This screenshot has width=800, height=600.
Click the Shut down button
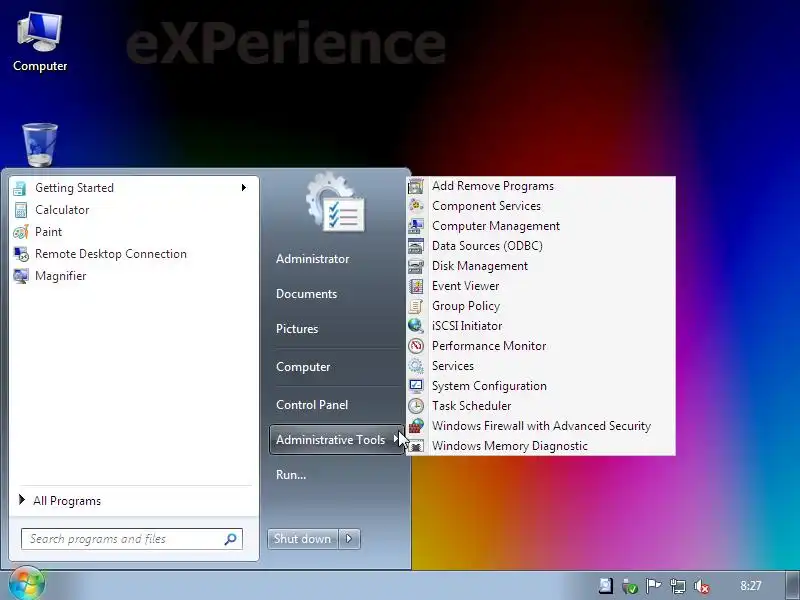pyautogui.click(x=303, y=539)
